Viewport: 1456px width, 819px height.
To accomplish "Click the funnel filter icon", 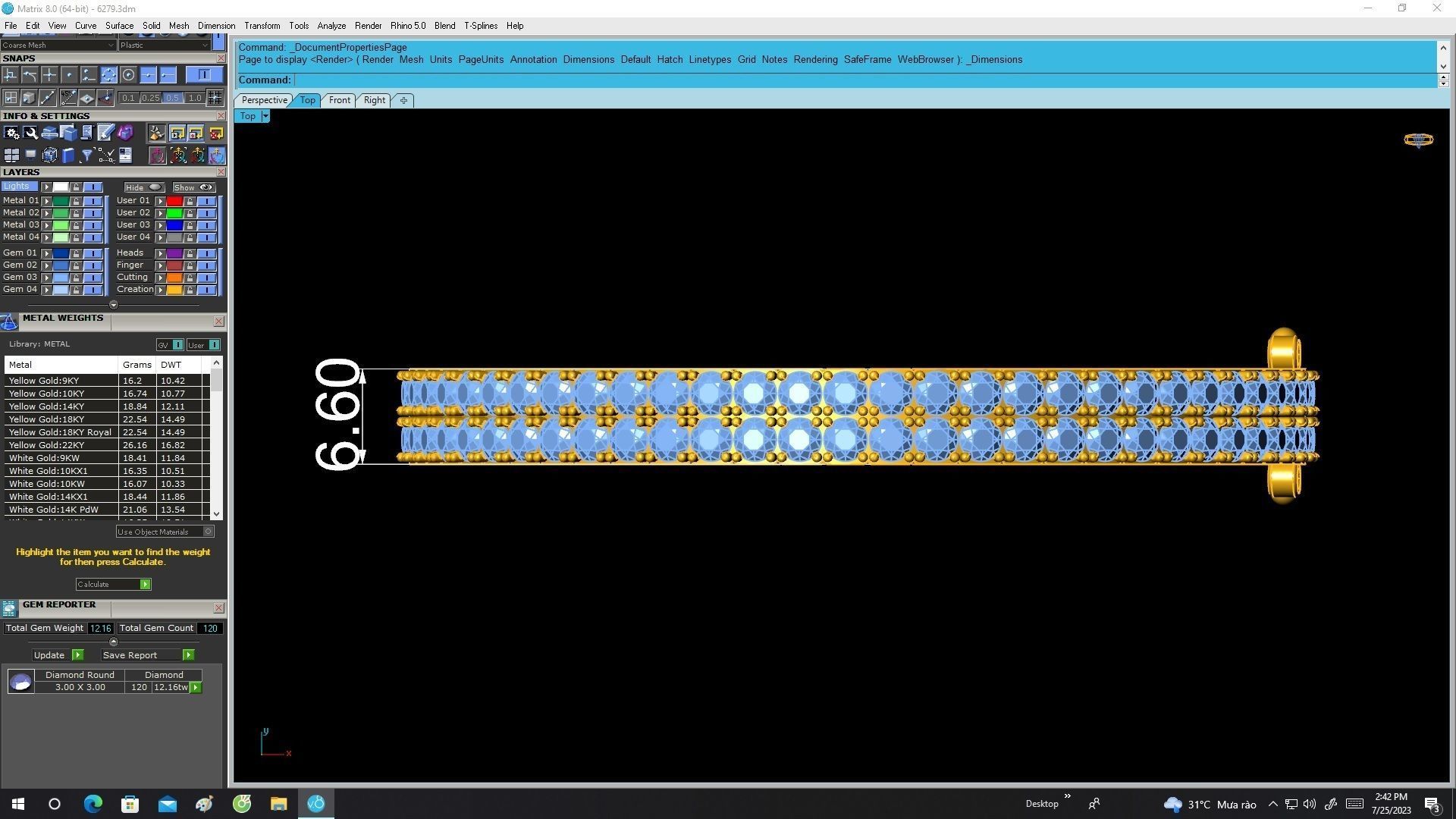I will click(x=87, y=155).
